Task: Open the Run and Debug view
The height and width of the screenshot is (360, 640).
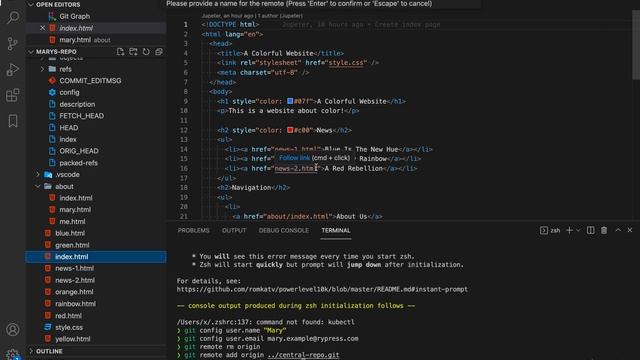Action: pos(13,69)
